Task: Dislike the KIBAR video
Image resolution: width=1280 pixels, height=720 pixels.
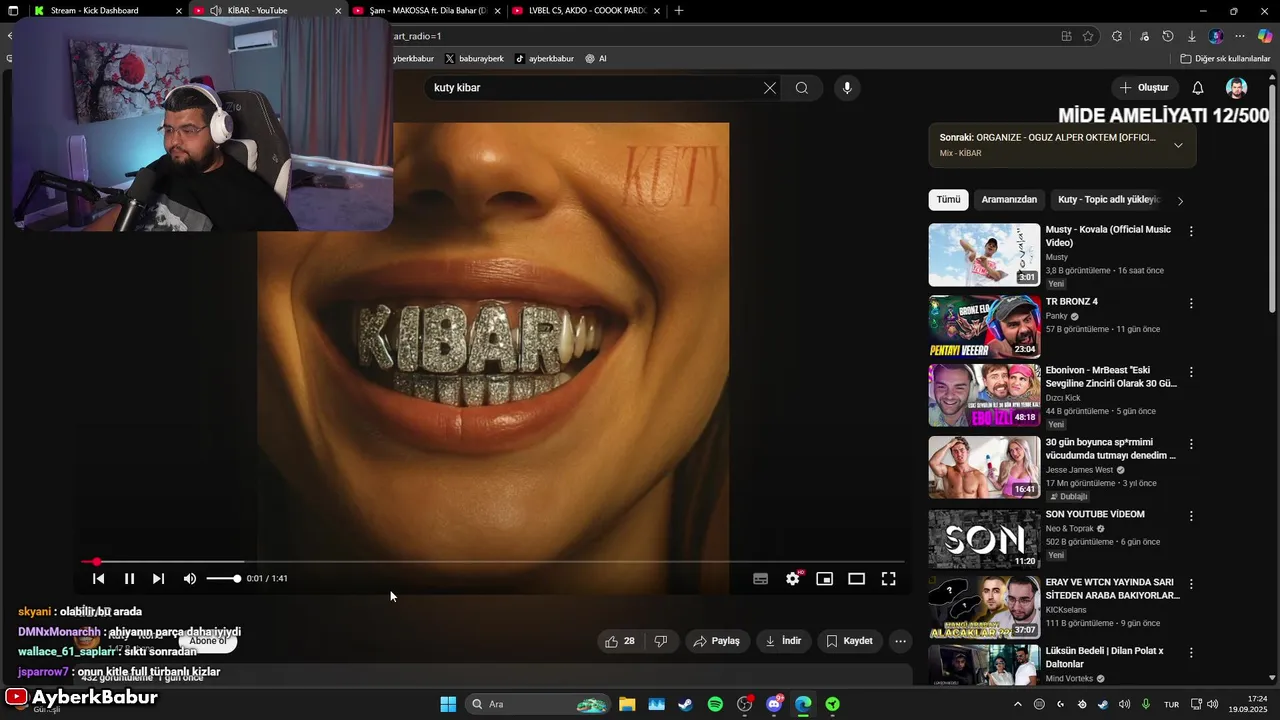Action: pyautogui.click(x=661, y=641)
